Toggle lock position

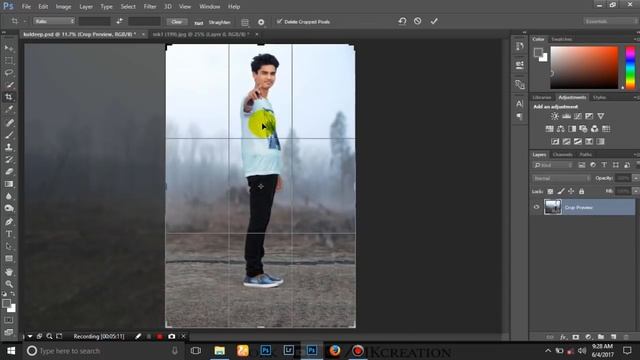click(x=571, y=191)
